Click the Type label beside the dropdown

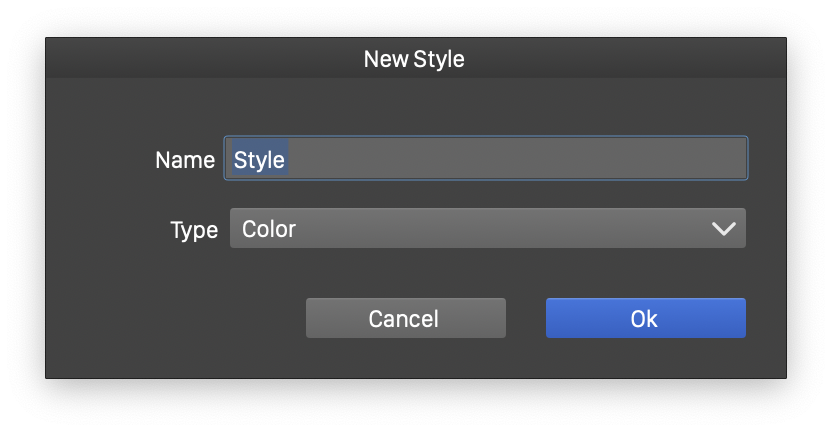tap(194, 230)
